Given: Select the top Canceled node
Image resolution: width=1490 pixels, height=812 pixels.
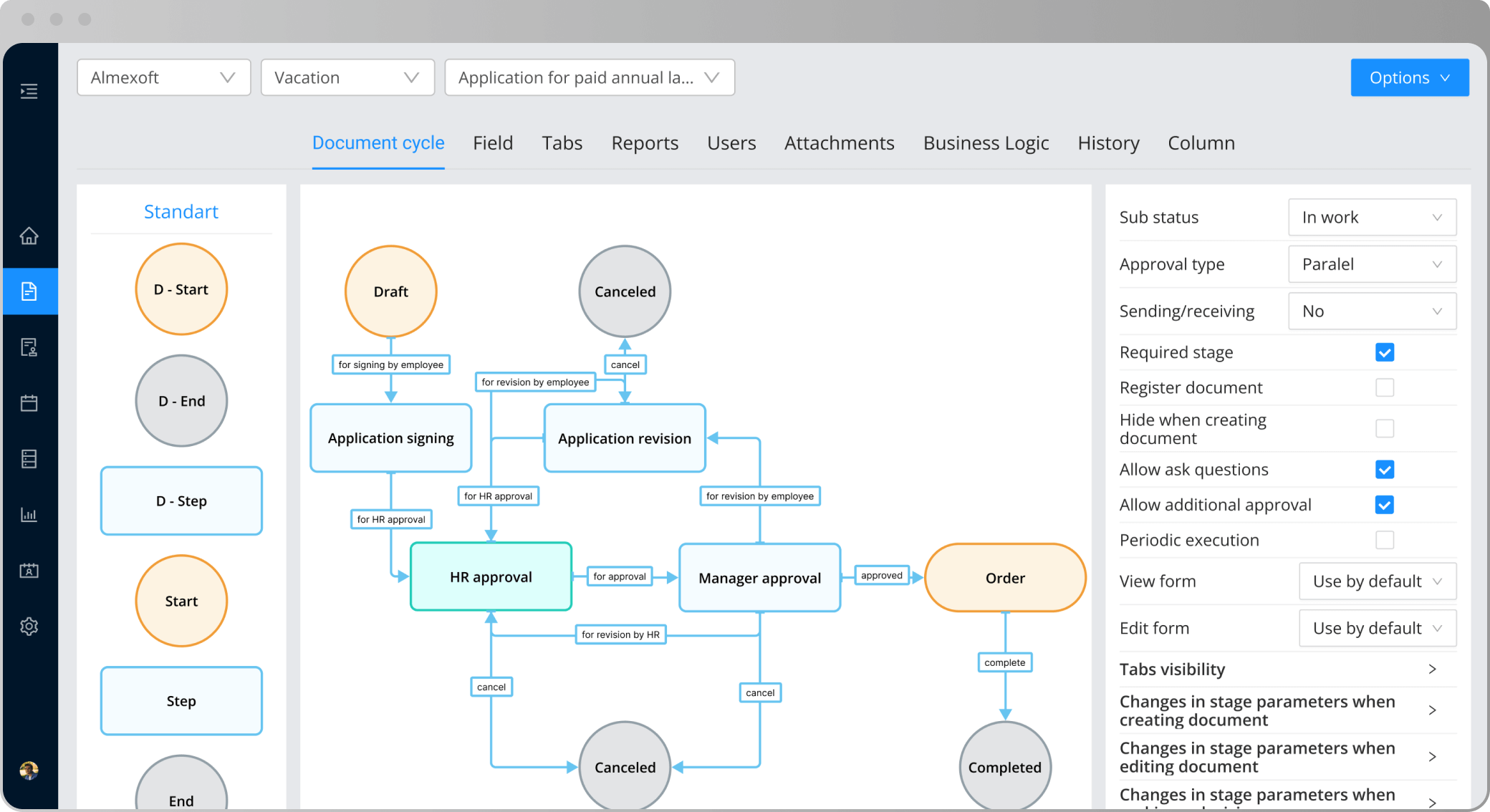Looking at the screenshot, I should pyautogui.click(x=625, y=291).
